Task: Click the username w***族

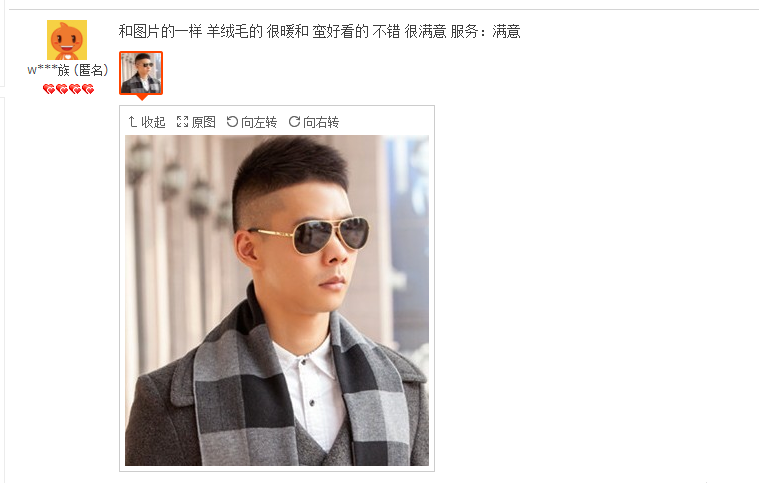Action: (x=48, y=70)
